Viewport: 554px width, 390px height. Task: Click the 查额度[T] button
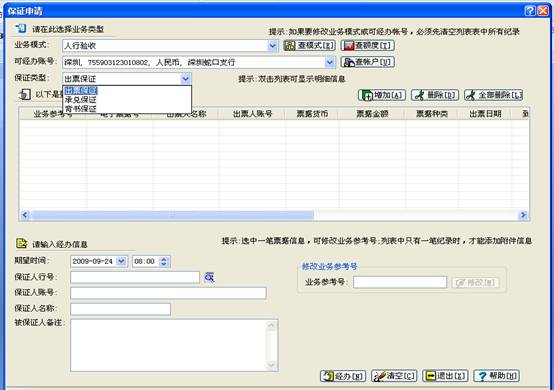point(367,46)
